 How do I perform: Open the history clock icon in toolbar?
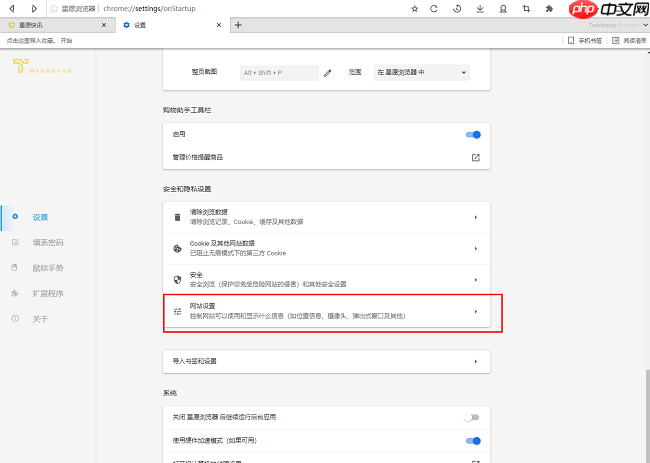tap(457, 8)
